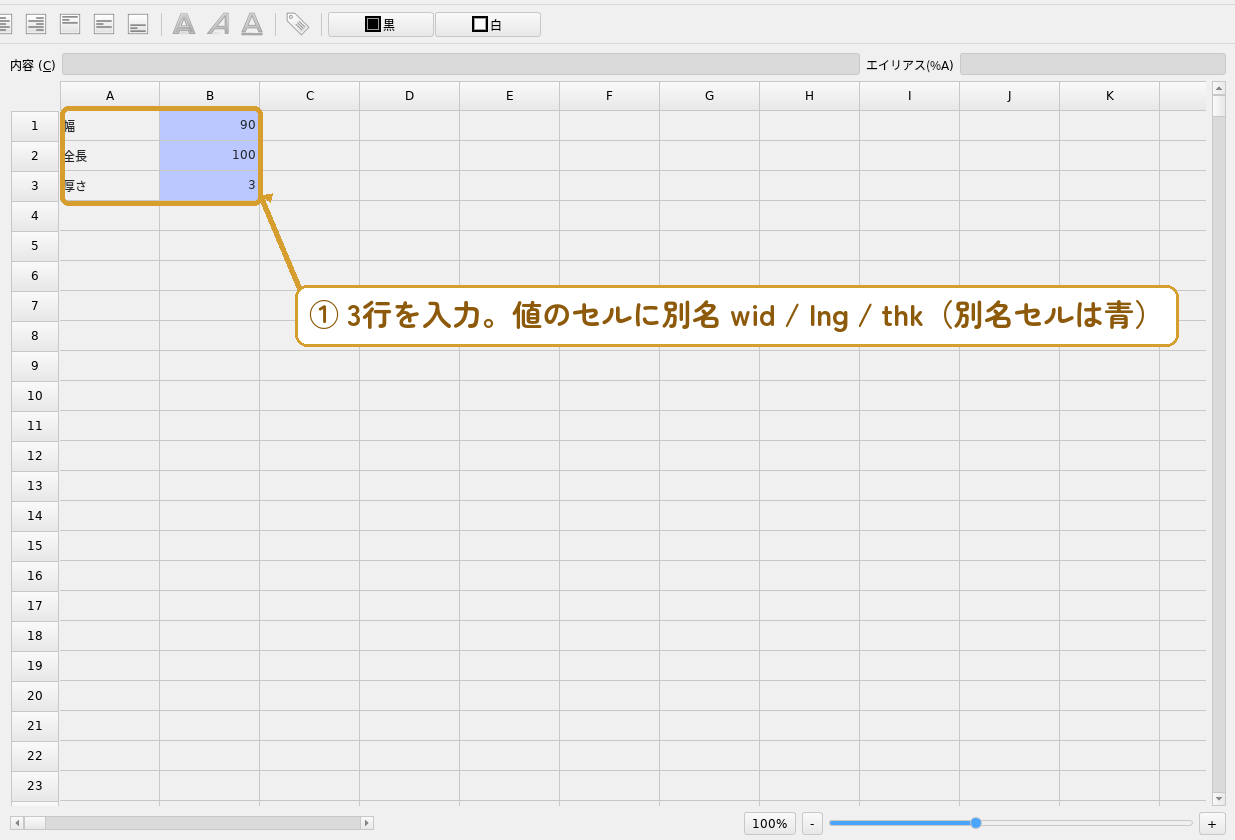This screenshot has width=1235, height=840.
Task: Select row 8 header
Action: [35, 336]
